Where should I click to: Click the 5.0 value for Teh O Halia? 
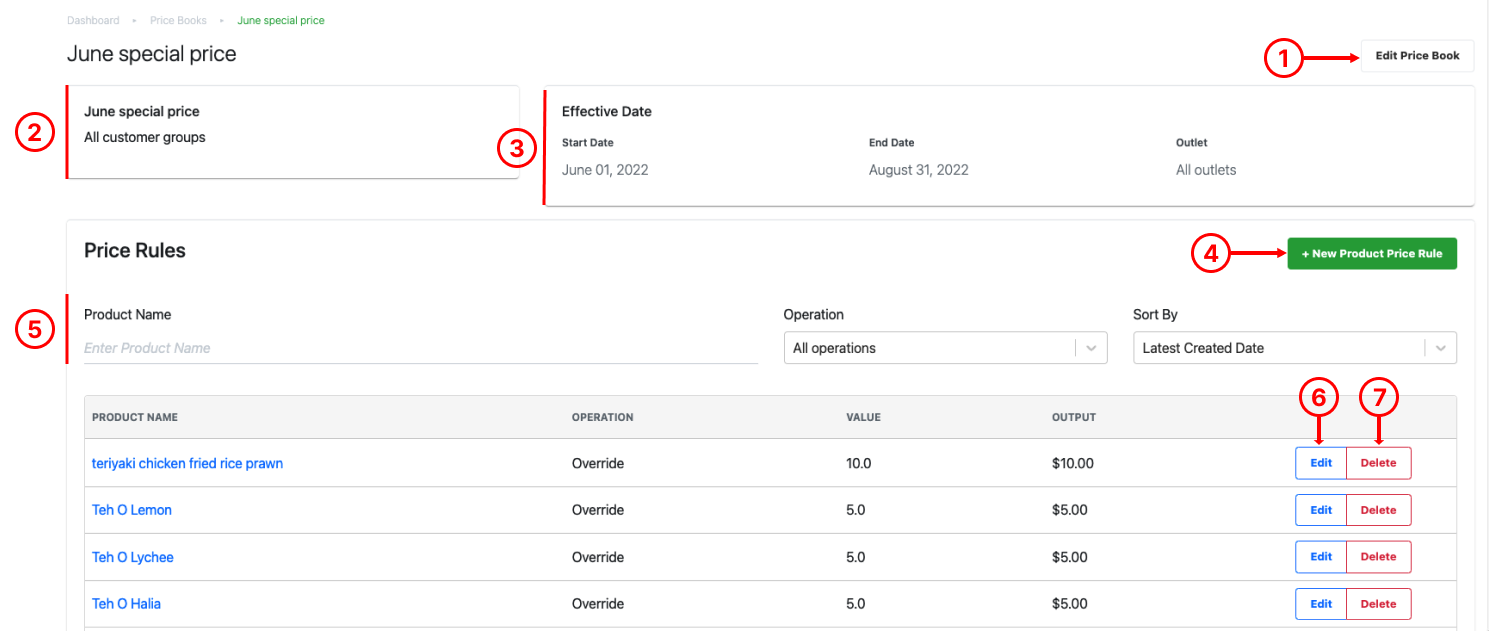[856, 604]
